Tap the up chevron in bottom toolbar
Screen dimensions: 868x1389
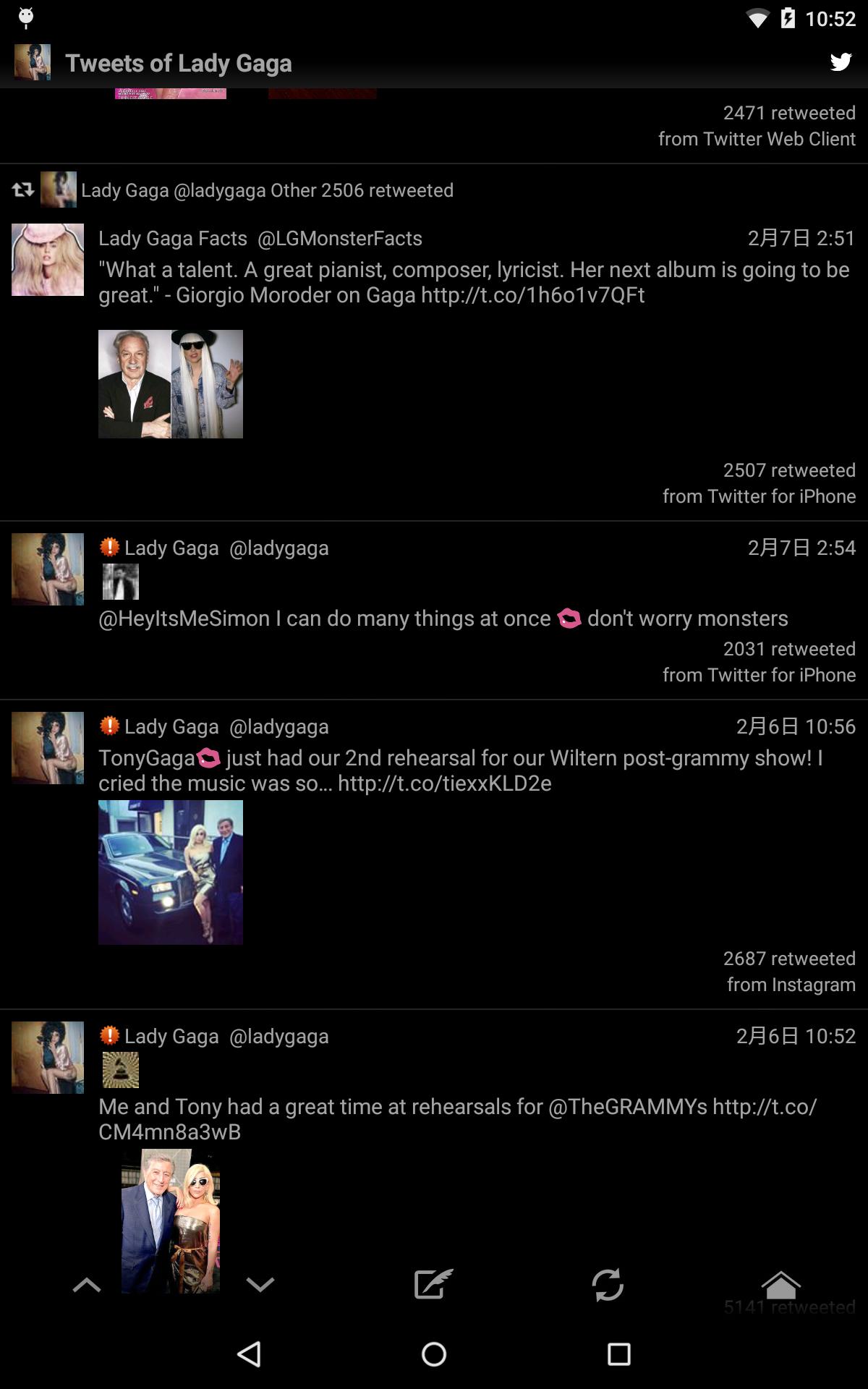[87, 1285]
